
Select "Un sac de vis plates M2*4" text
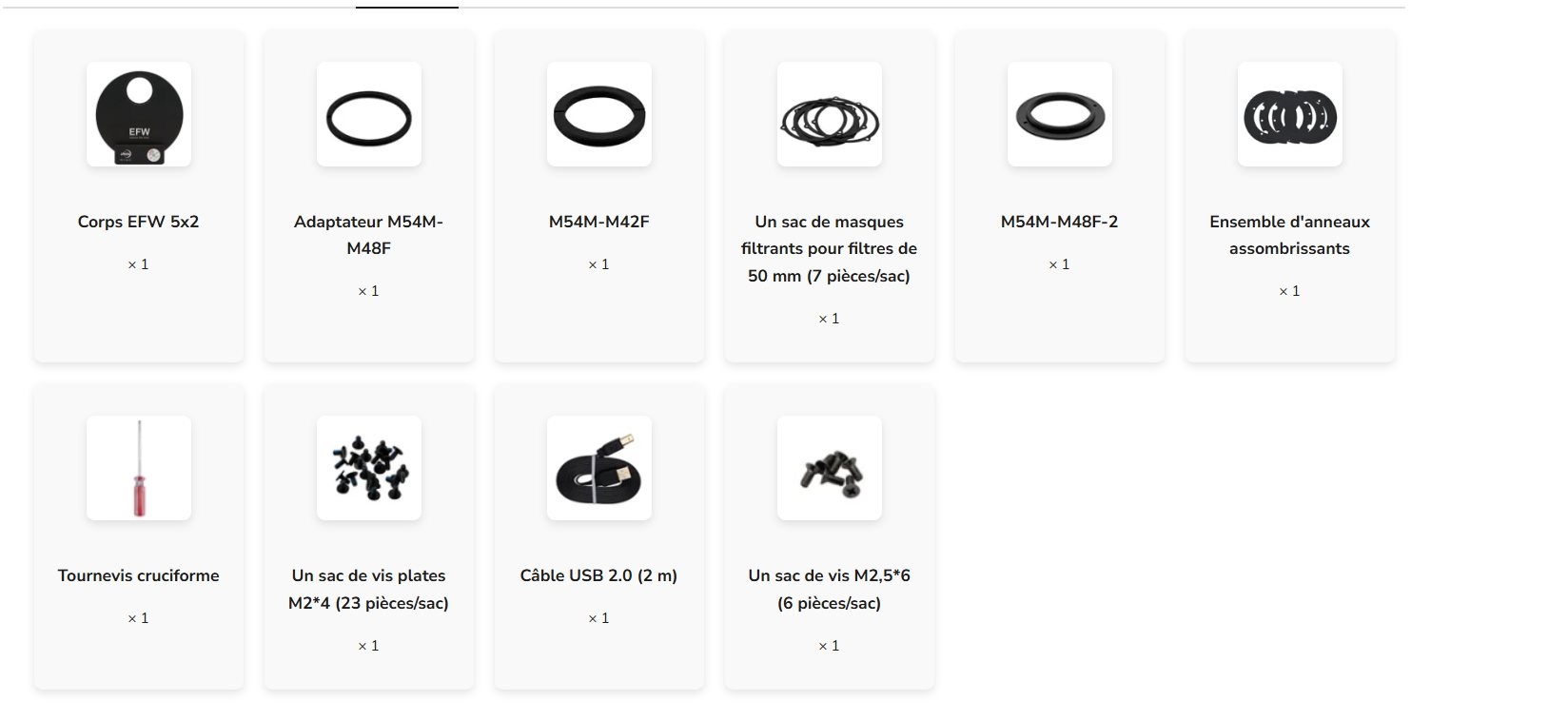[369, 589]
